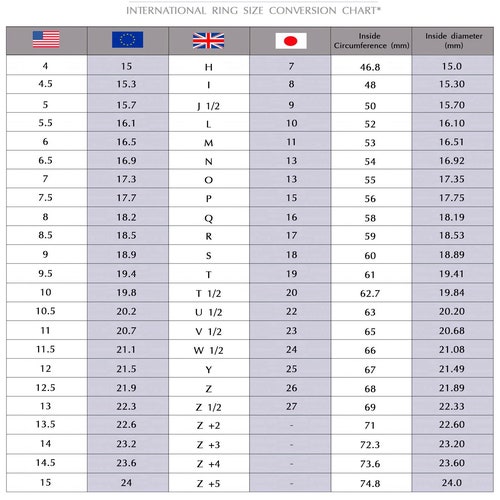
Task: Click the European Union flag icon
Action: click(x=128, y=40)
